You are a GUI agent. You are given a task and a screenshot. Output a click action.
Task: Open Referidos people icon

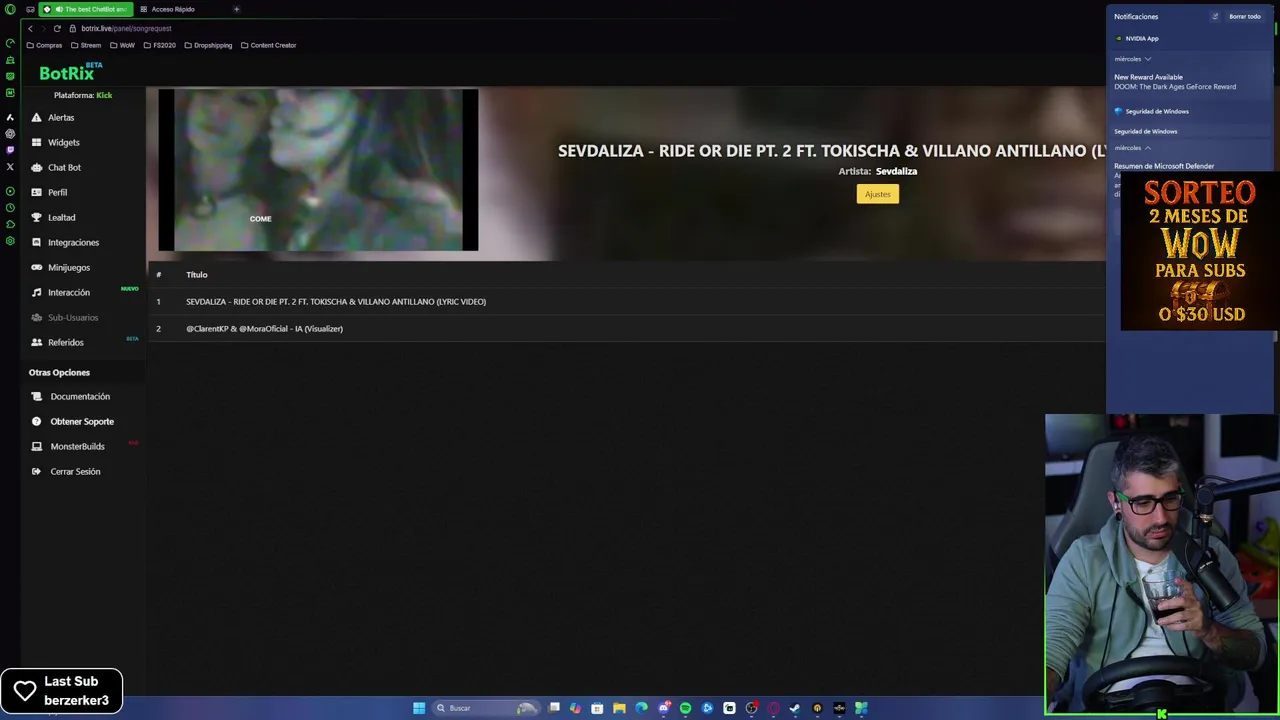37,342
